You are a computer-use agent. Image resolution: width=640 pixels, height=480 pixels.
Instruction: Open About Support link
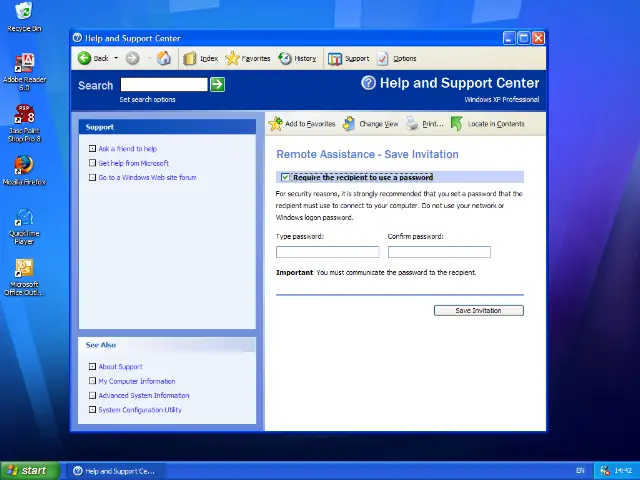[120, 367]
